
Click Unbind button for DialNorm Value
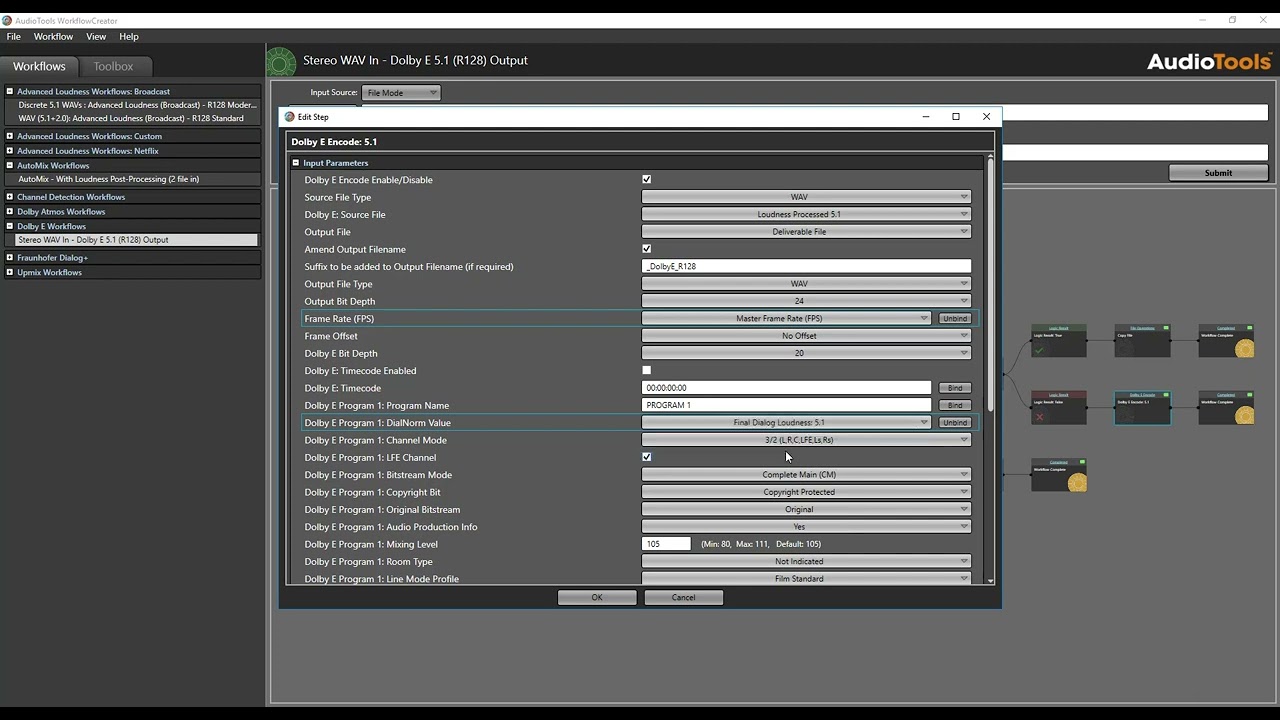(955, 422)
